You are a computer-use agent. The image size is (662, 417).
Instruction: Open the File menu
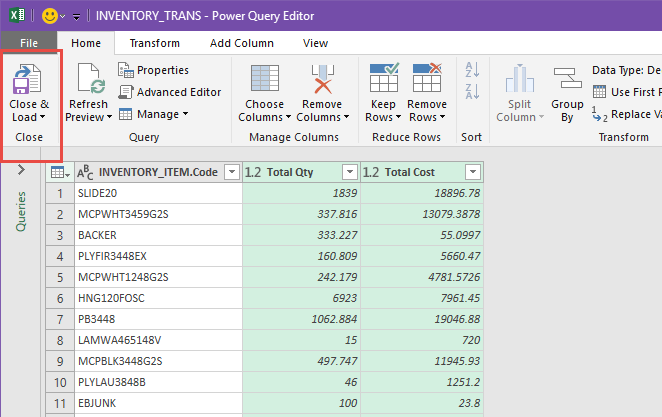coord(29,43)
